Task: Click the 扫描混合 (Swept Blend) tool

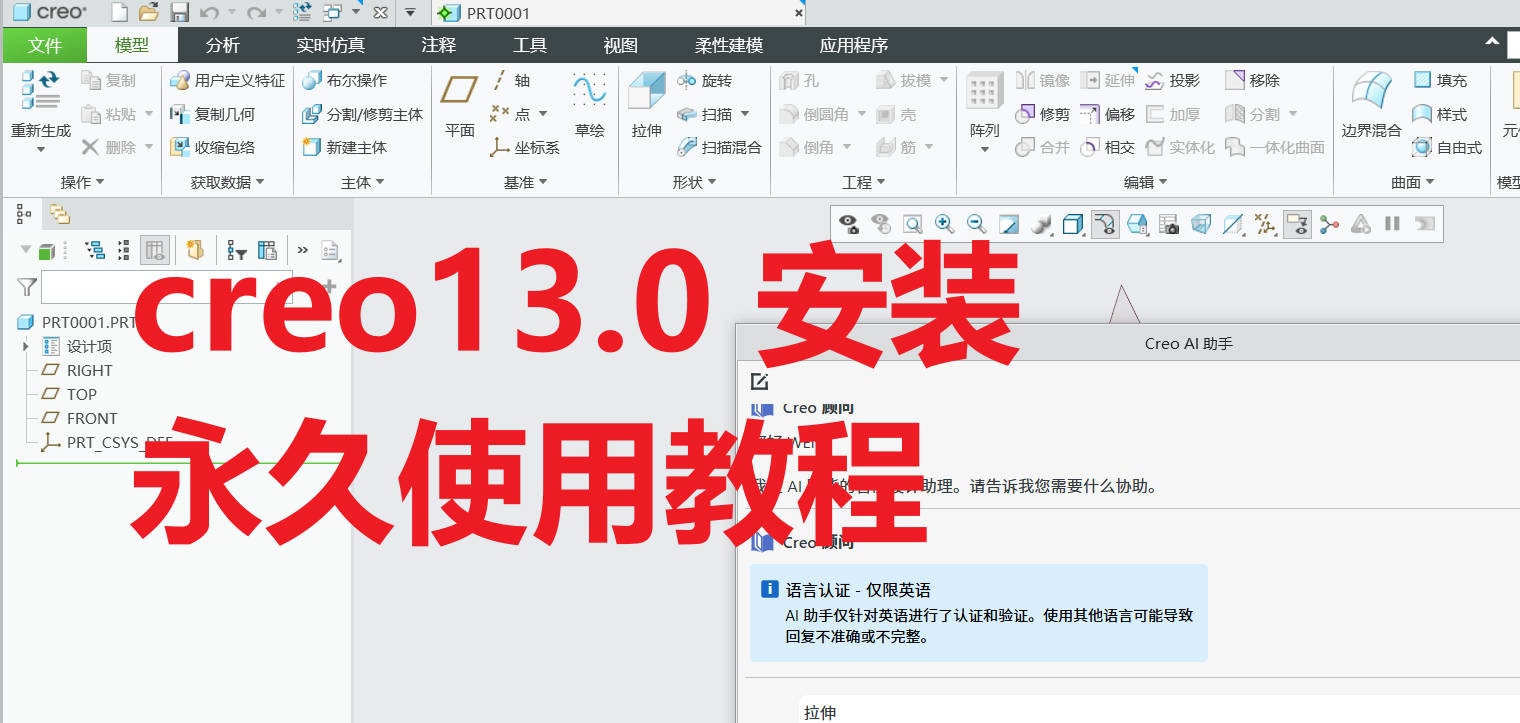Action: tap(719, 147)
